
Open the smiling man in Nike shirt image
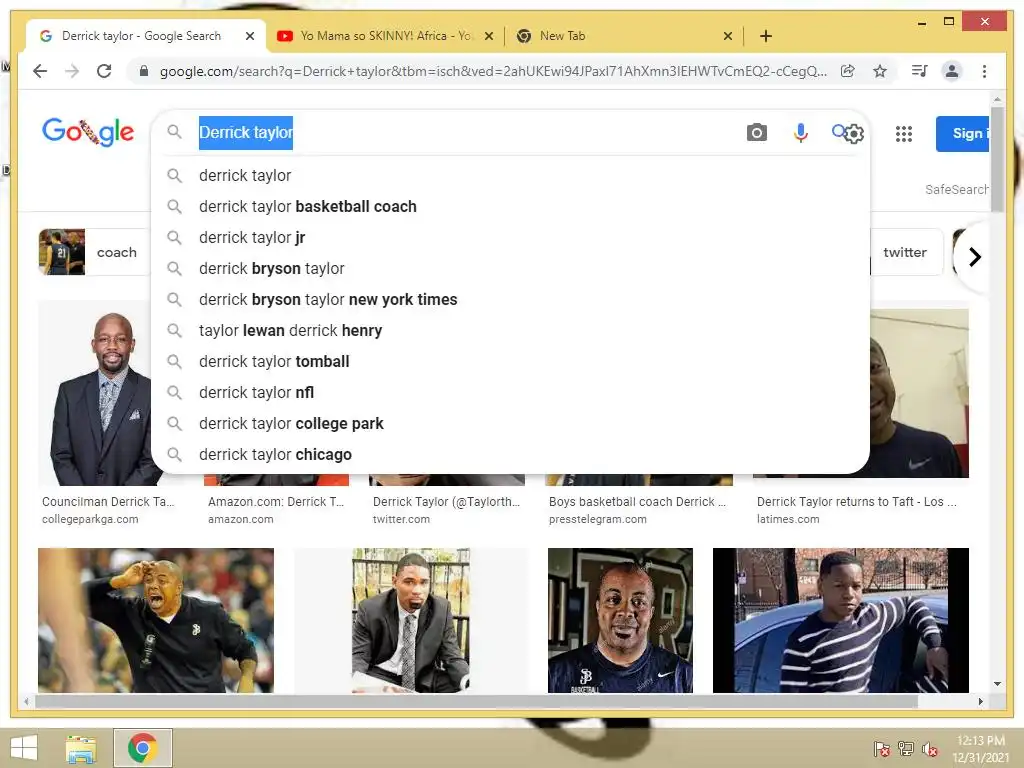620,620
